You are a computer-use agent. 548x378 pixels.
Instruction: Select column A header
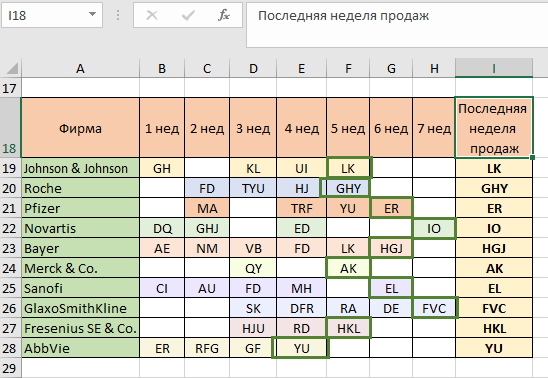click(80, 68)
